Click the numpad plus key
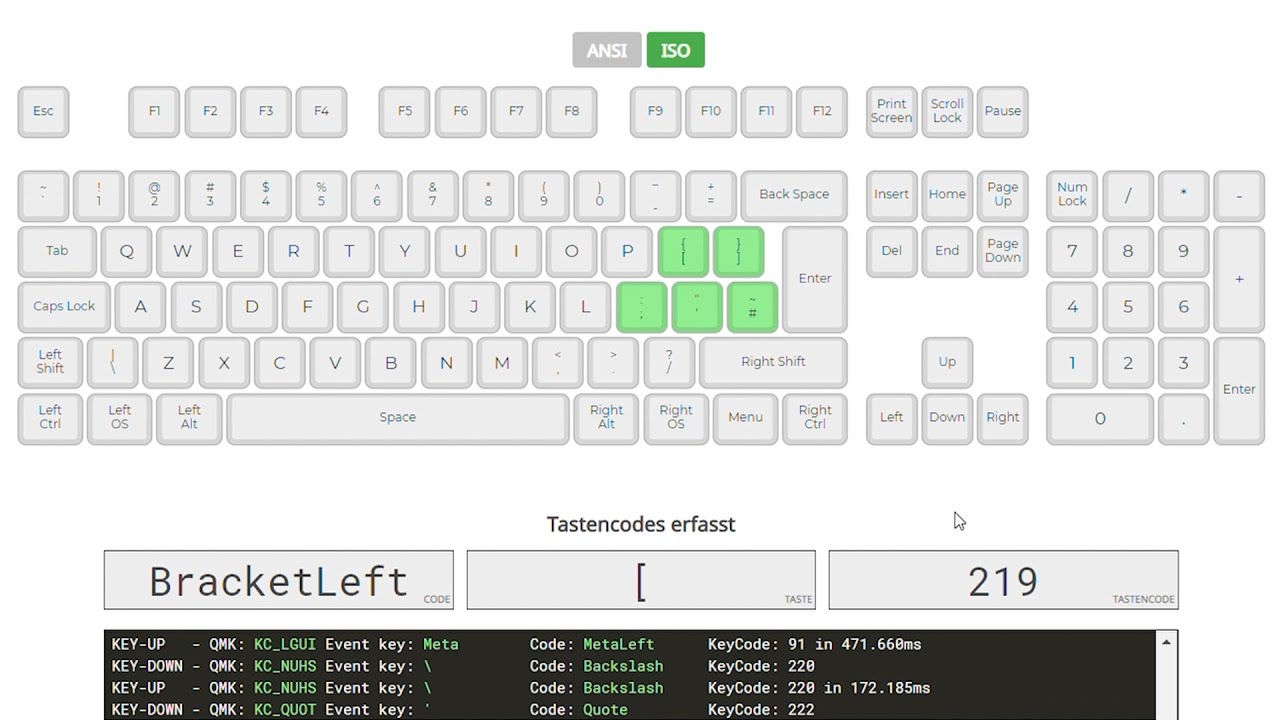Image resolution: width=1280 pixels, height=720 pixels. (x=1239, y=279)
